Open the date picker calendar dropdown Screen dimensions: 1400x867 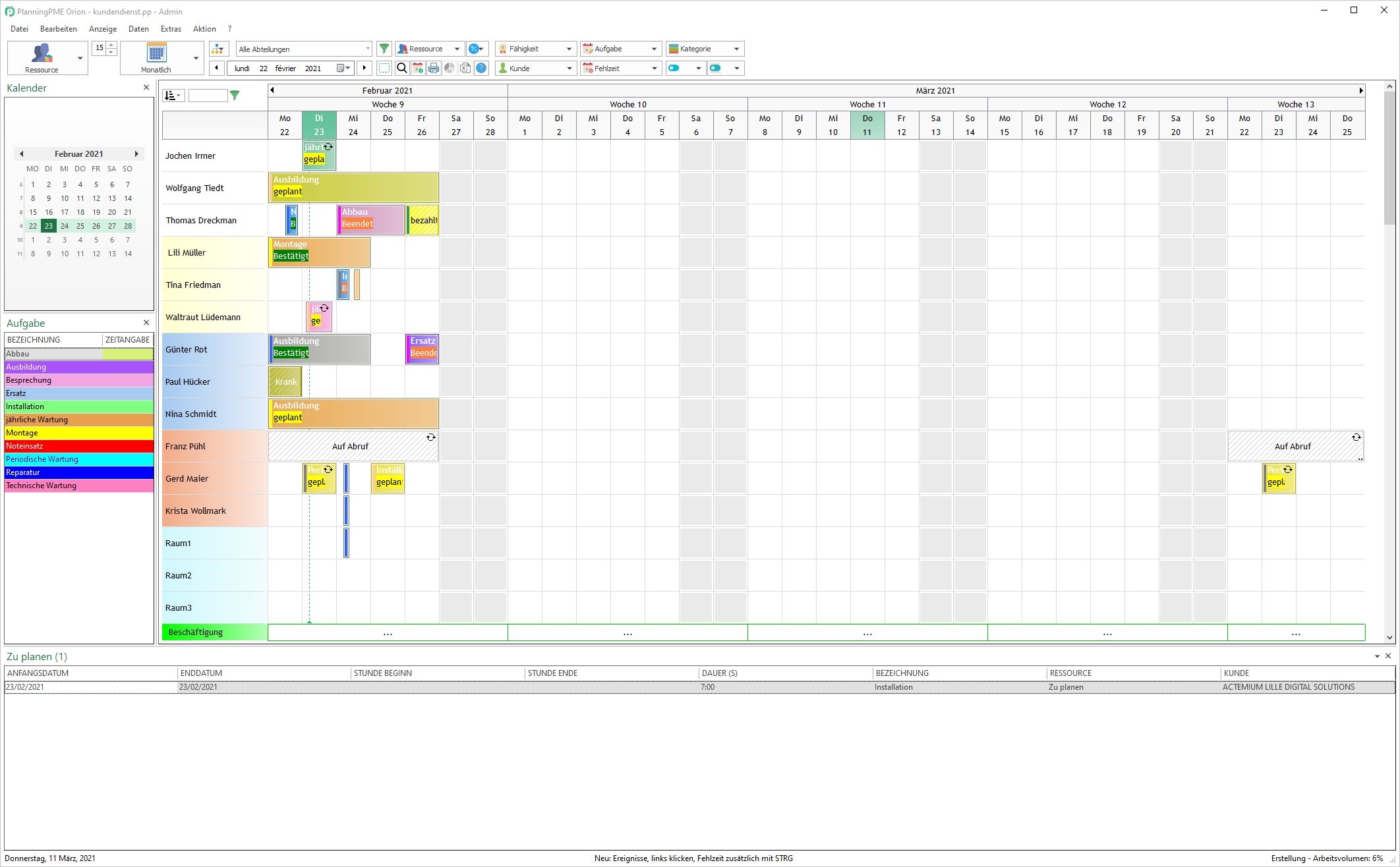coord(343,68)
